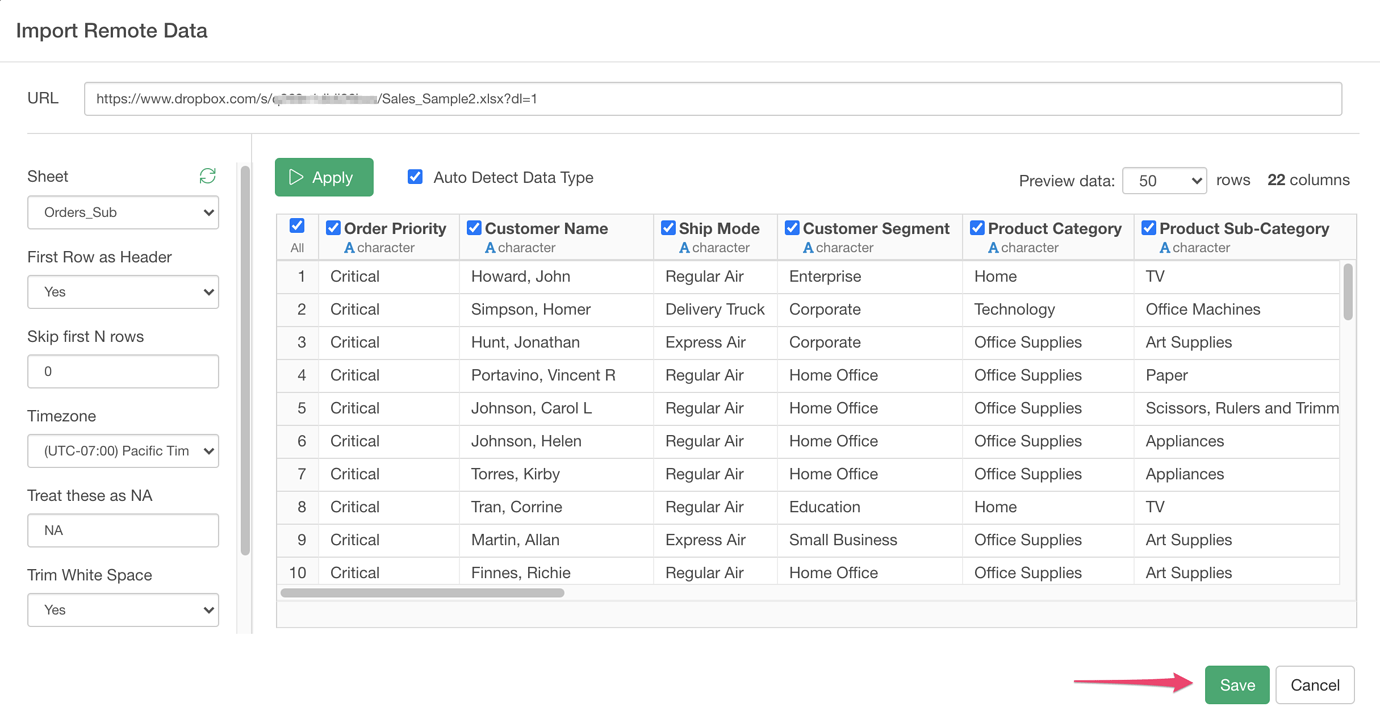Click the cell 'Portavino, Vincent R'

point(556,375)
